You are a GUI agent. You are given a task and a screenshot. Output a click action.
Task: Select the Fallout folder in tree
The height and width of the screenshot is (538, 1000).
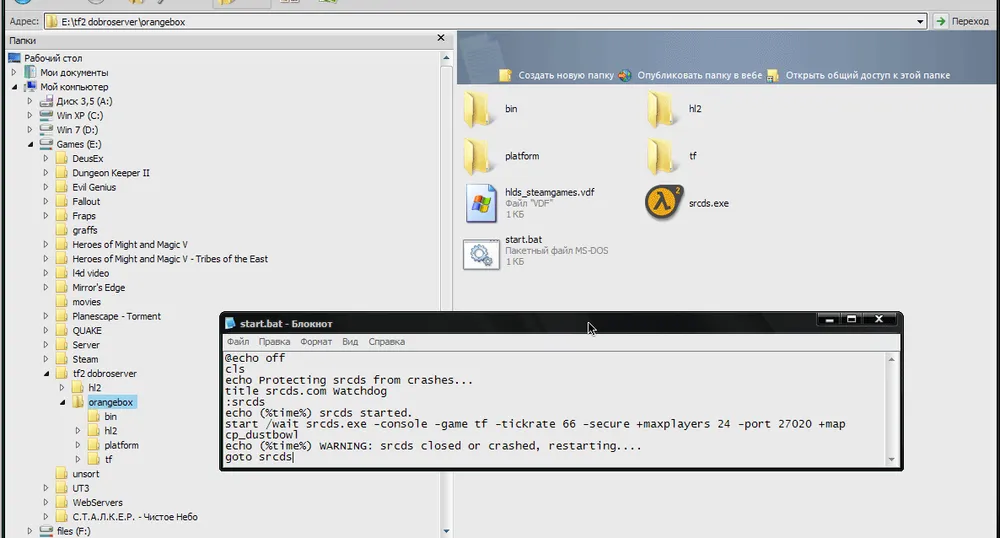(x=86, y=202)
